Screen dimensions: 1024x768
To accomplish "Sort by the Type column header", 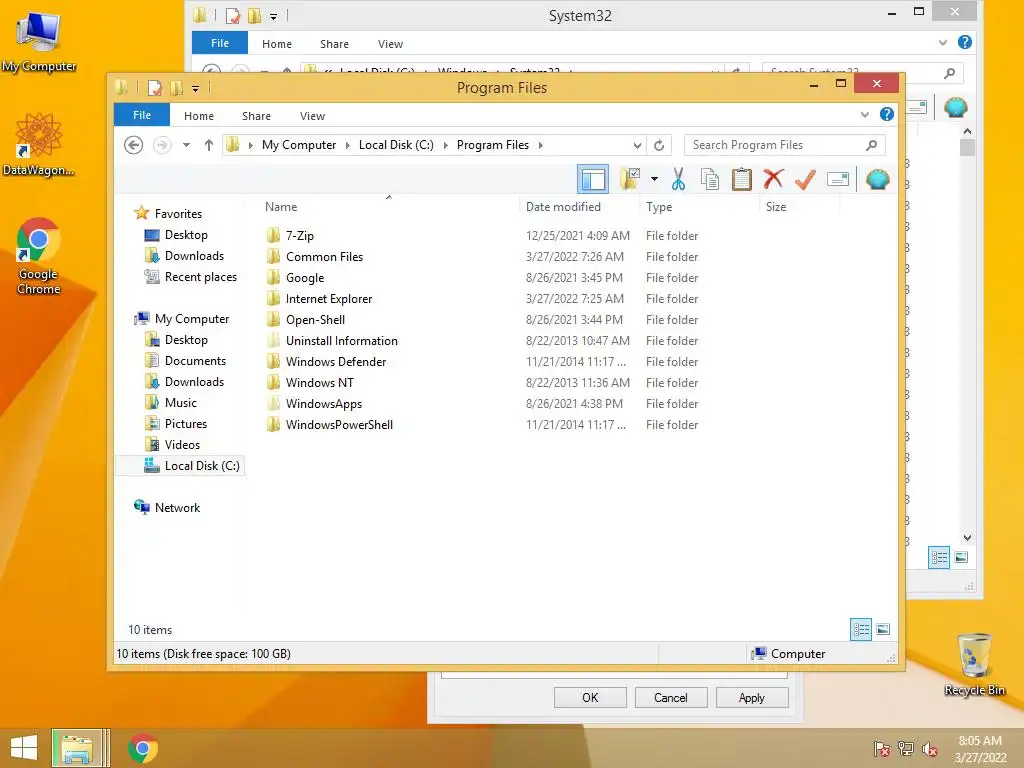I will 700,206.
